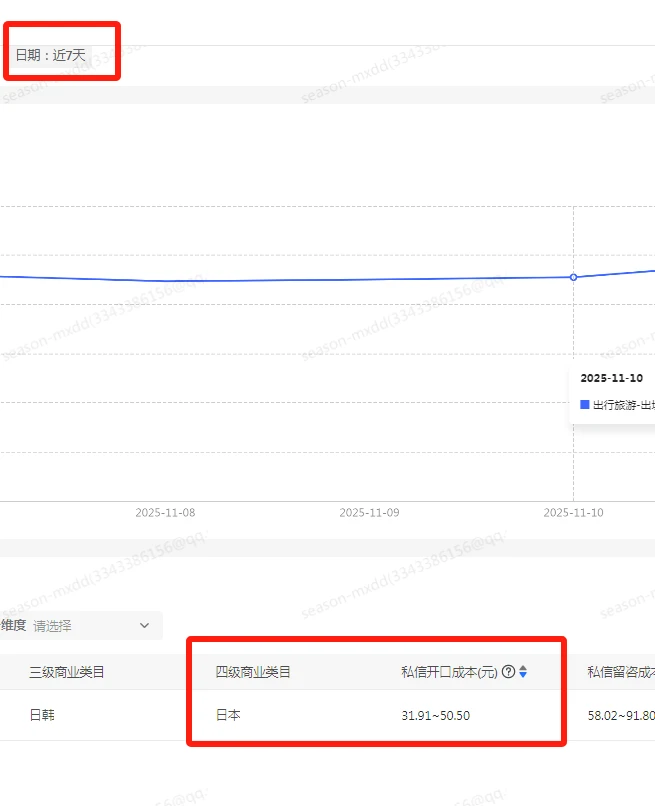Click the 2025-11-10 data point on the chart line
This screenshot has height=806, width=655.
click(x=573, y=277)
